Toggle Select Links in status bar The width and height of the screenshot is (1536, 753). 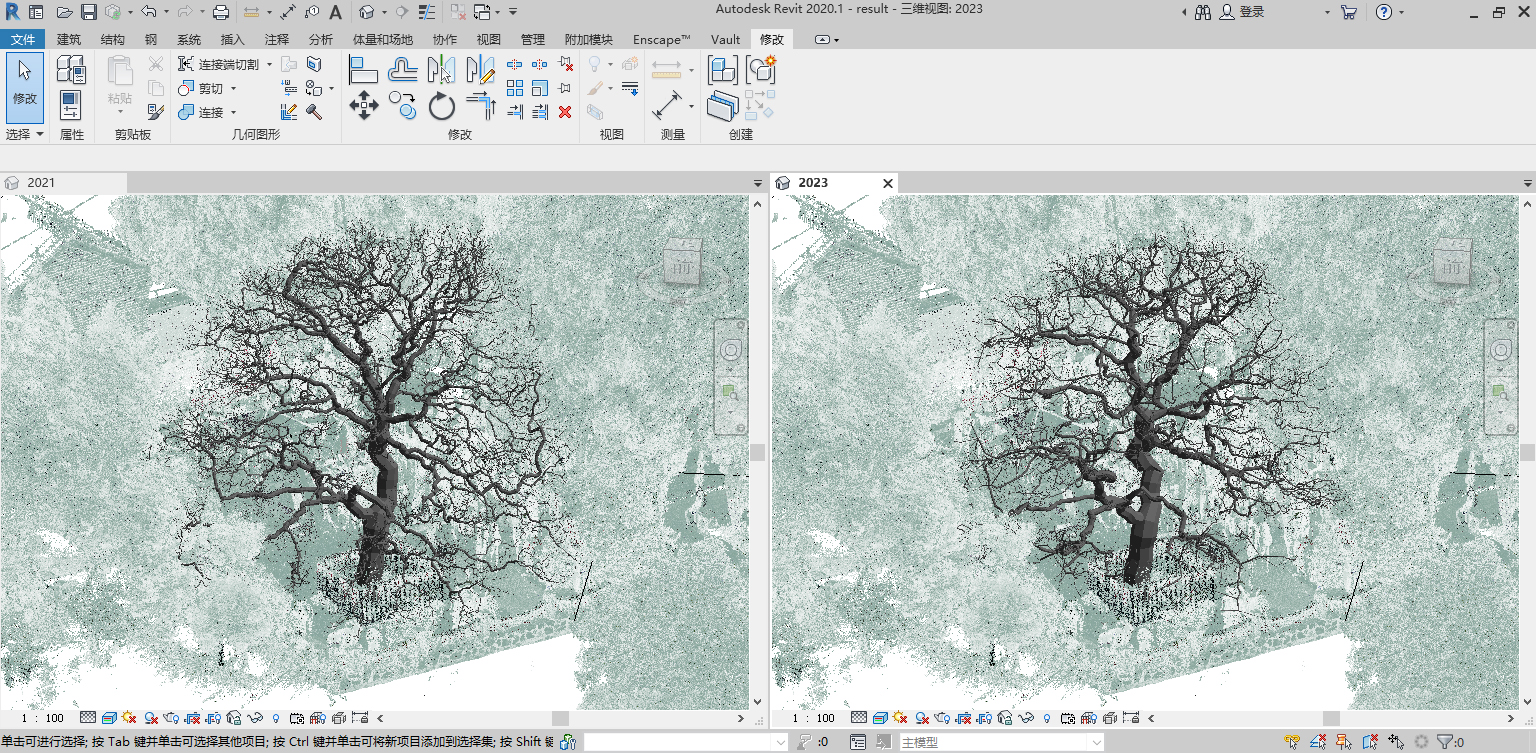1293,742
